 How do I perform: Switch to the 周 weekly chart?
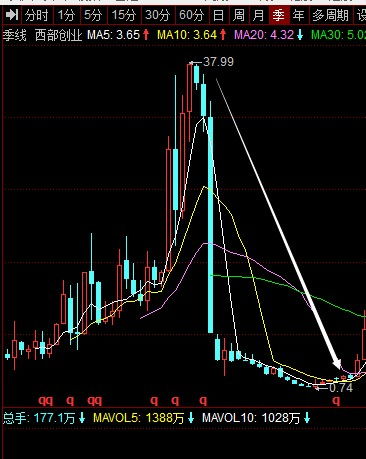point(238,15)
